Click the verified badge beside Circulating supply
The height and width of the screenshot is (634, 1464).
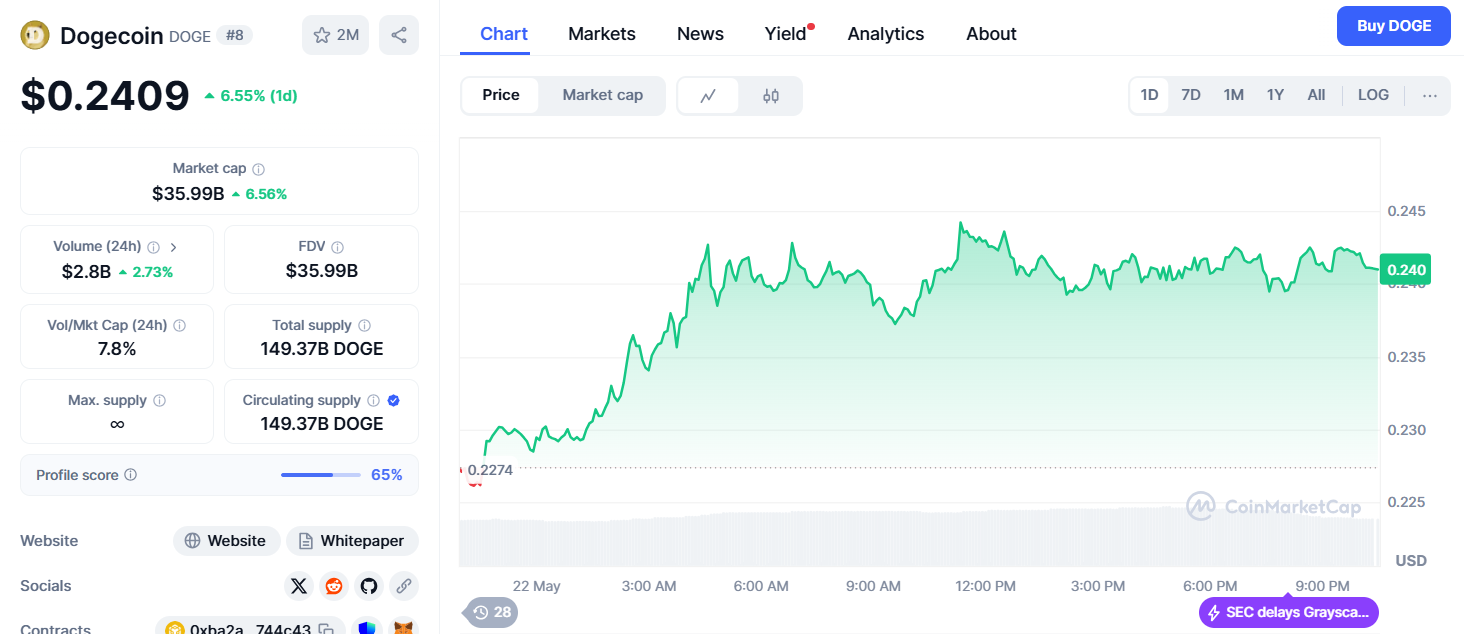point(394,401)
